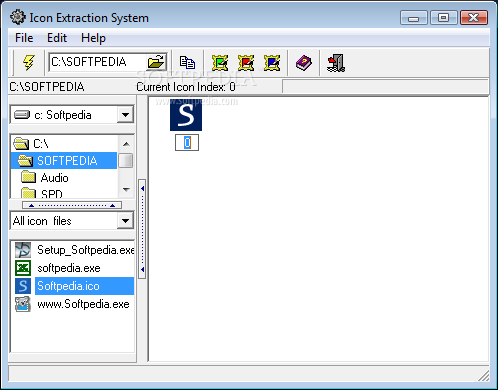This screenshot has width=498, height=390.
Task: Click the horizontal splitter below folder list
Action: [72, 205]
